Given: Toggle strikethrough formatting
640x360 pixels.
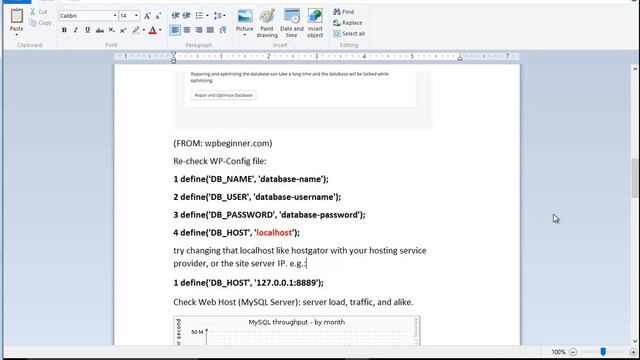Looking at the screenshot, I should pyautogui.click(x=99, y=30).
